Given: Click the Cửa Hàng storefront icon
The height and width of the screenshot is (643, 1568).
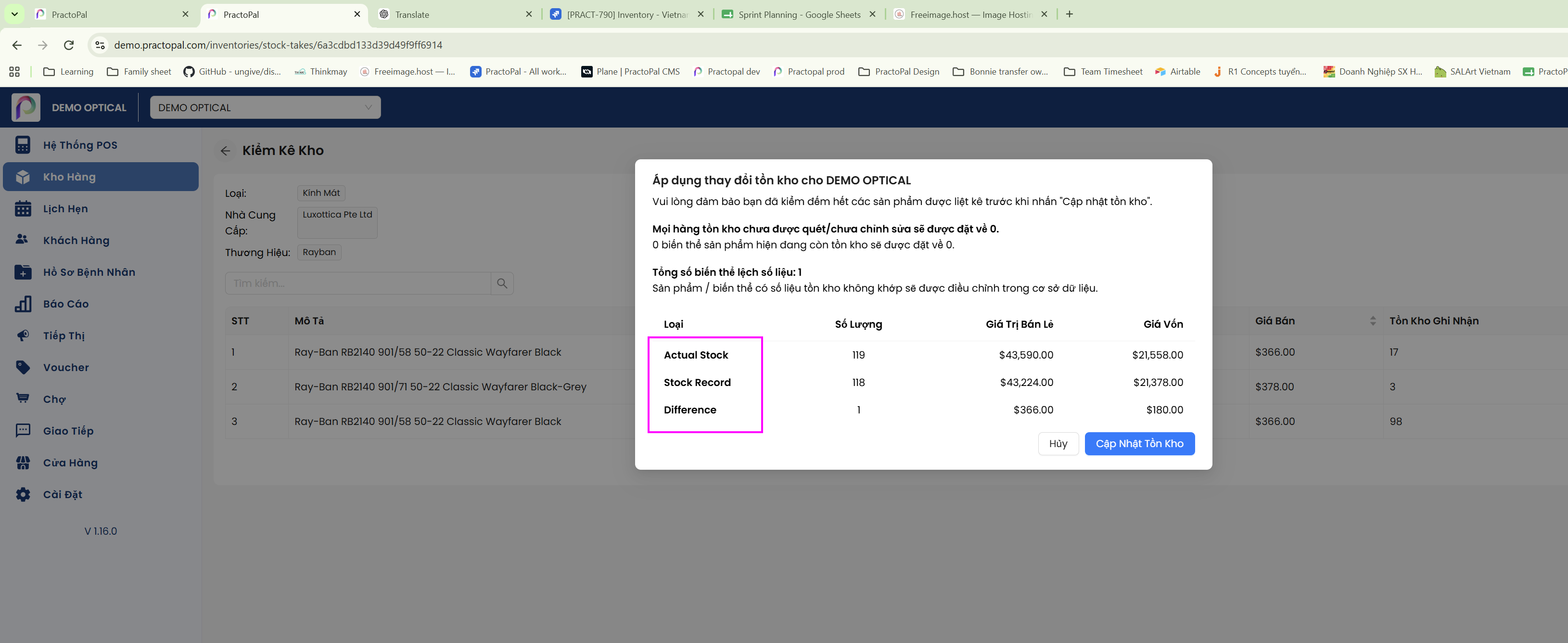Looking at the screenshot, I should [23, 463].
